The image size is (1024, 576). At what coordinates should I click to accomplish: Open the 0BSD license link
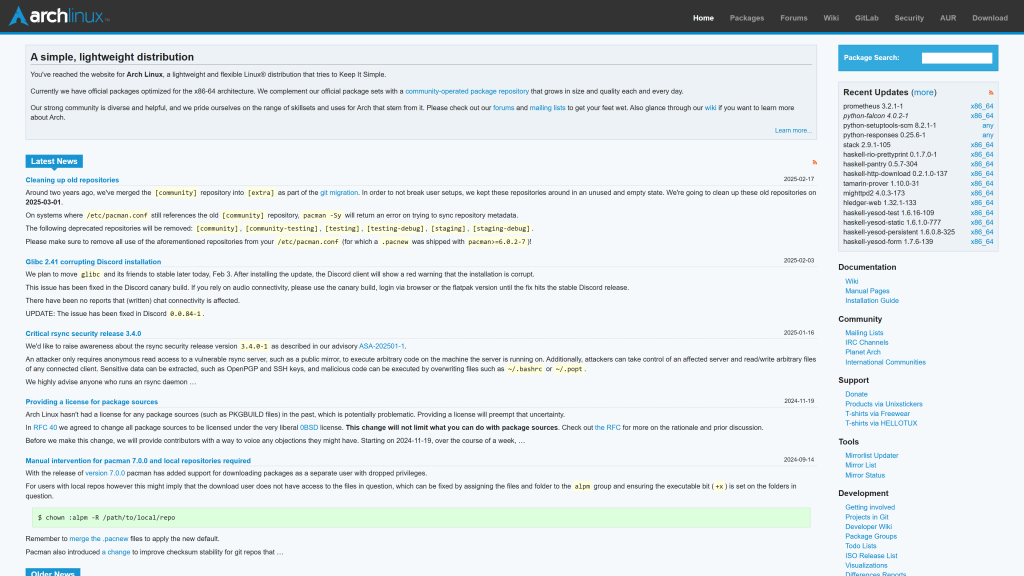[x=309, y=428]
